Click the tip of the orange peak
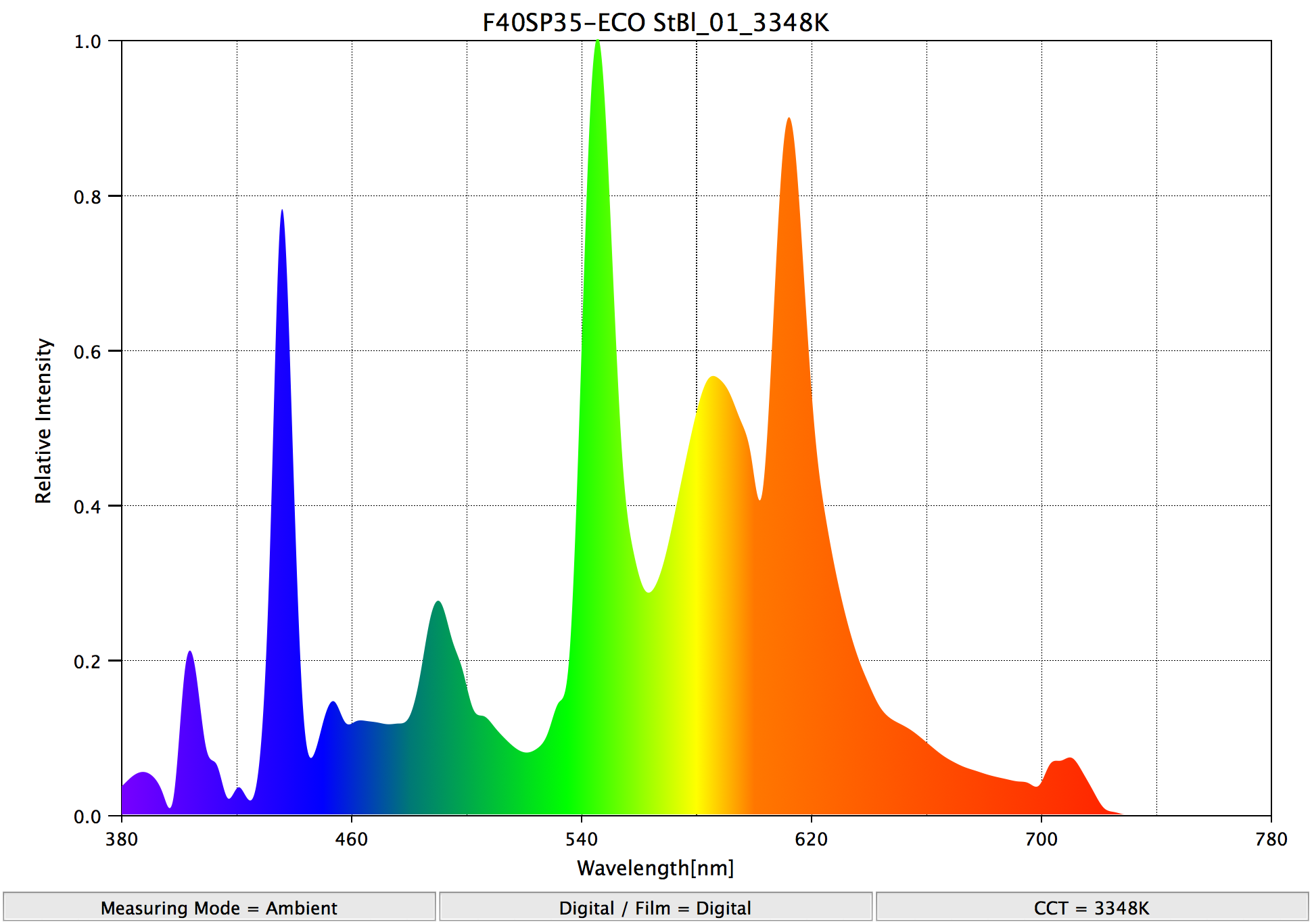Viewport: 1312px width, 924px height. 789,120
